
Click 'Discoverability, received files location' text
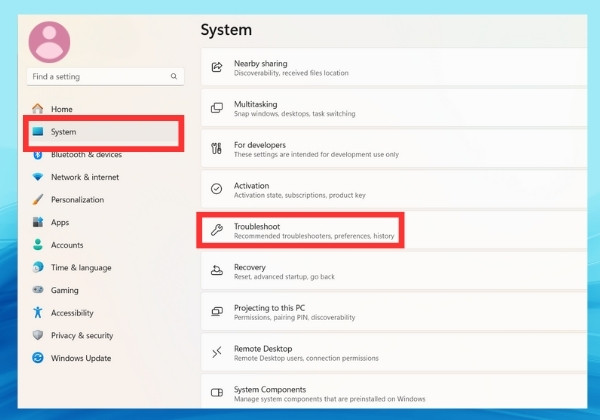pyautogui.click(x=291, y=73)
